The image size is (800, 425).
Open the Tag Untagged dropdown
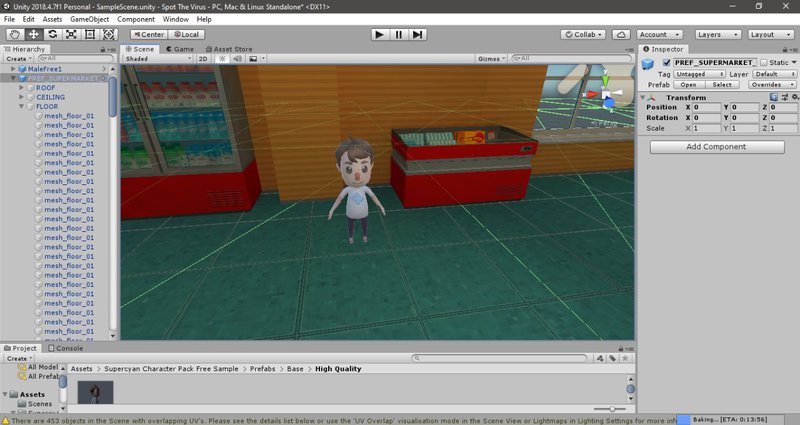[x=699, y=74]
